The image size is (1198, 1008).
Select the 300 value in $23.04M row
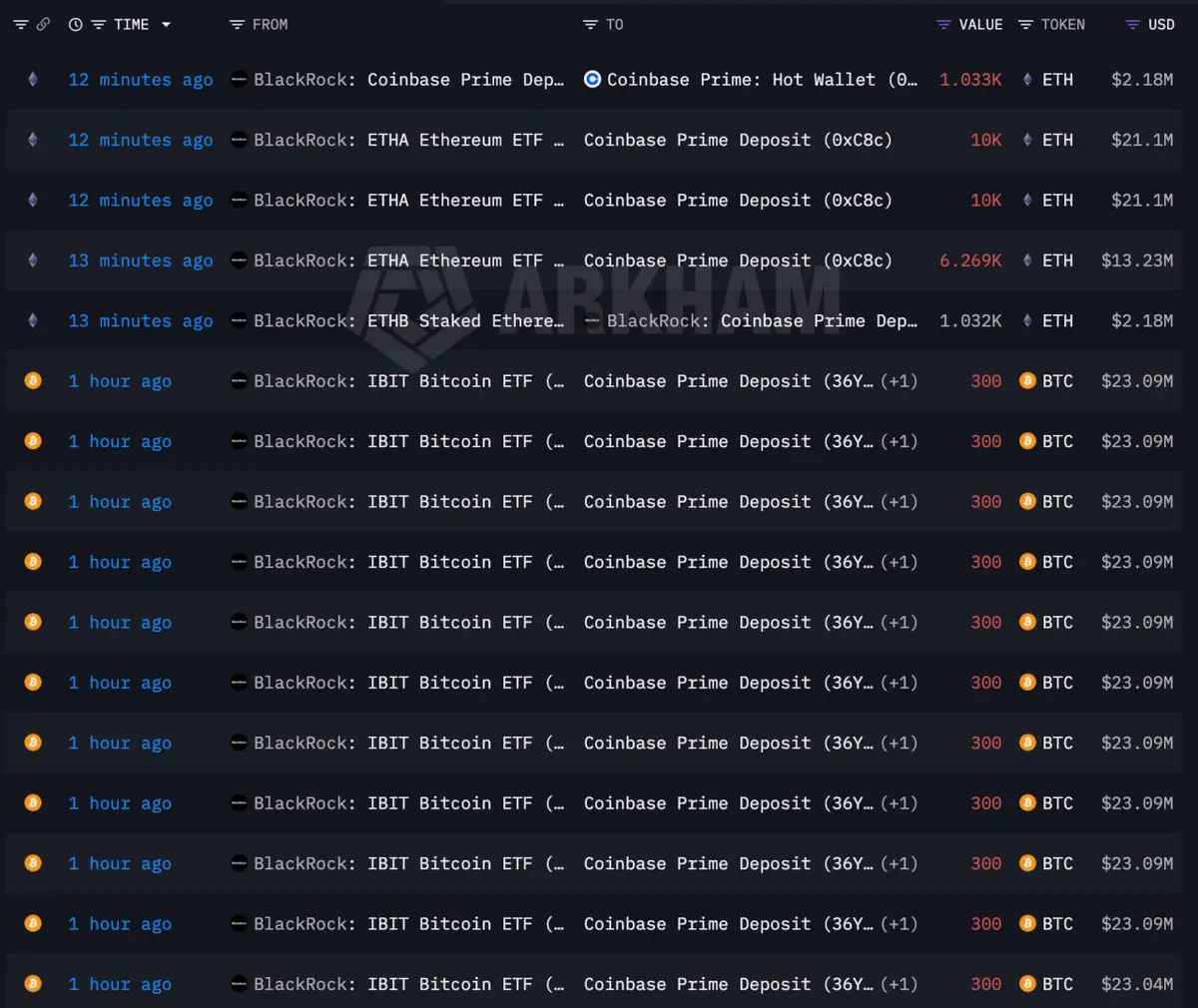click(986, 984)
